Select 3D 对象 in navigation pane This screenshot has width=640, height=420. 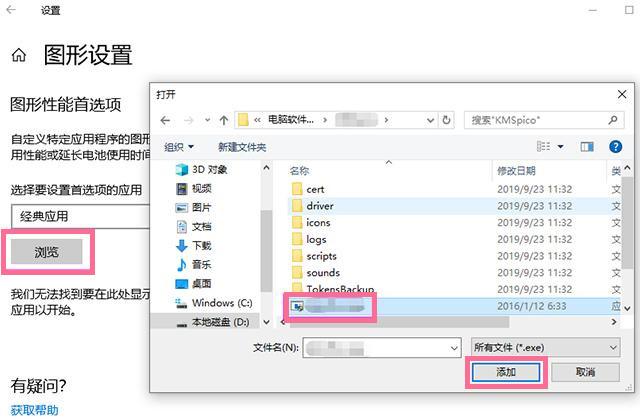click(201, 169)
